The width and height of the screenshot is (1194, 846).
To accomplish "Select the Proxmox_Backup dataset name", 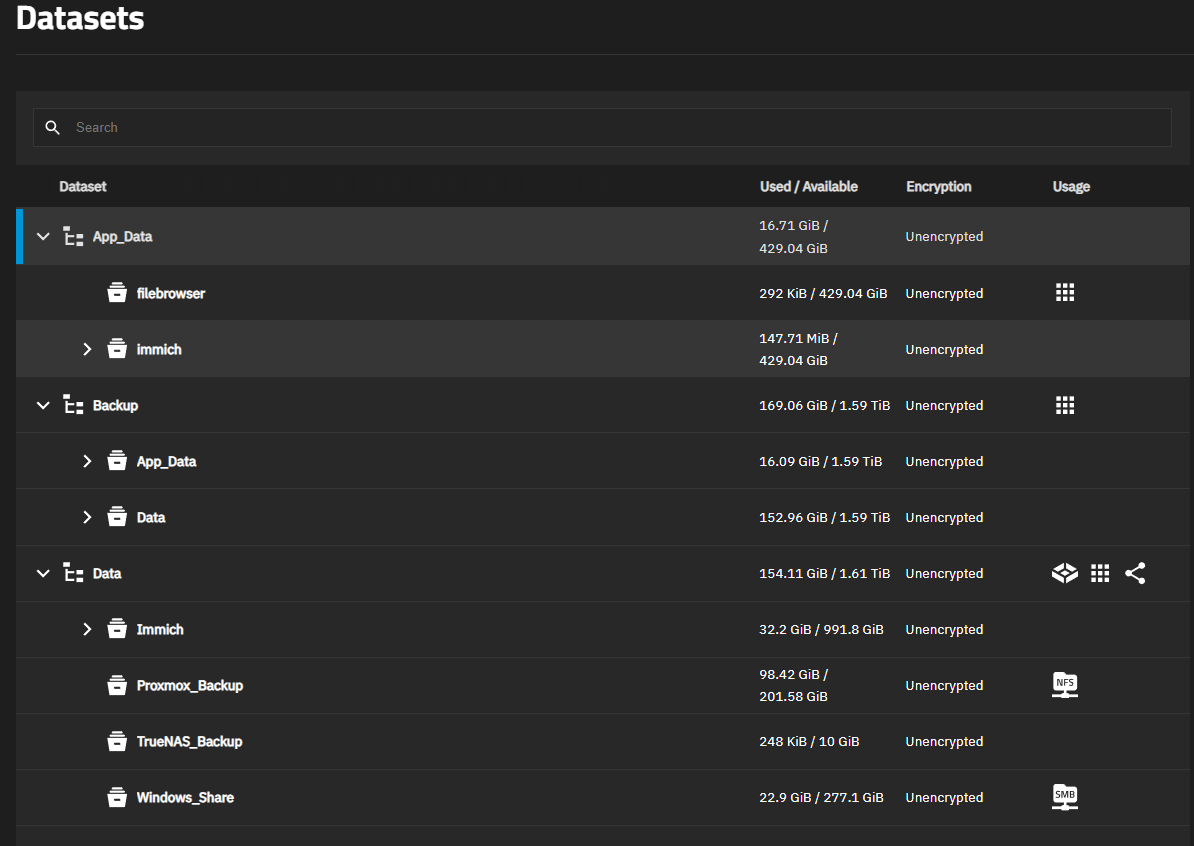I will pyautogui.click(x=190, y=685).
